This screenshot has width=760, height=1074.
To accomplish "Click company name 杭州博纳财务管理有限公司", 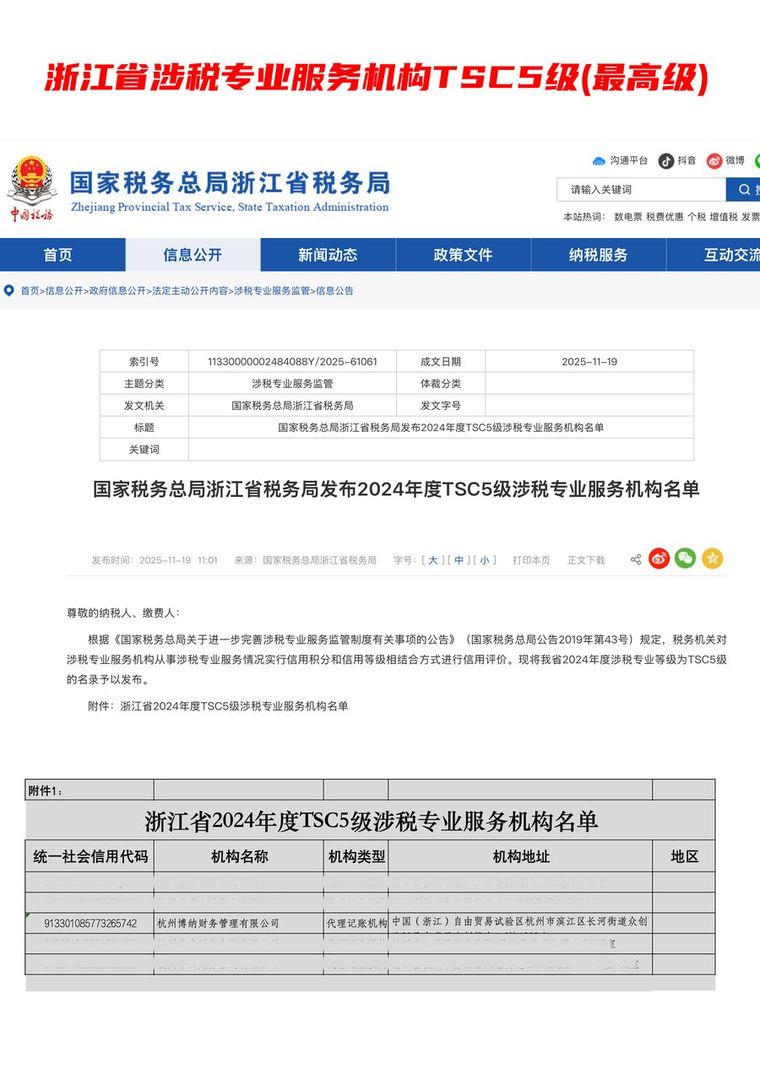I will (218, 923).
